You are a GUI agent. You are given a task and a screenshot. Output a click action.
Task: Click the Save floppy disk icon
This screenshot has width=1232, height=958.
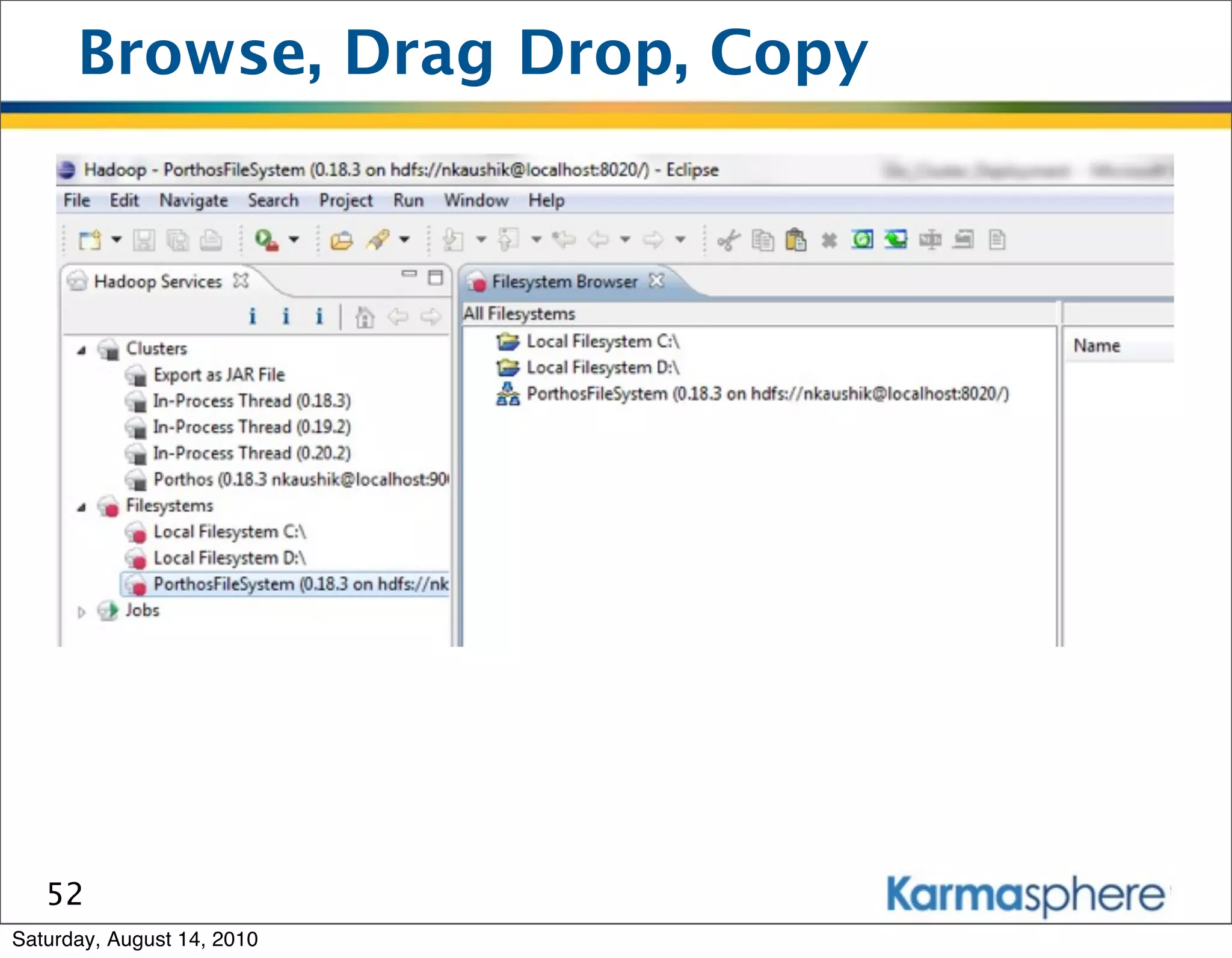144,241
